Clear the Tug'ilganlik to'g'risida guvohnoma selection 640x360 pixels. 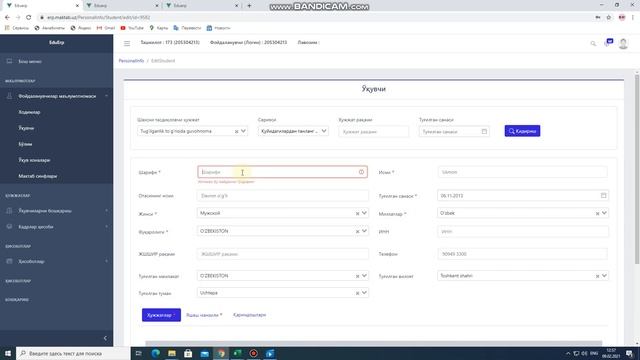tap(236, 131)
